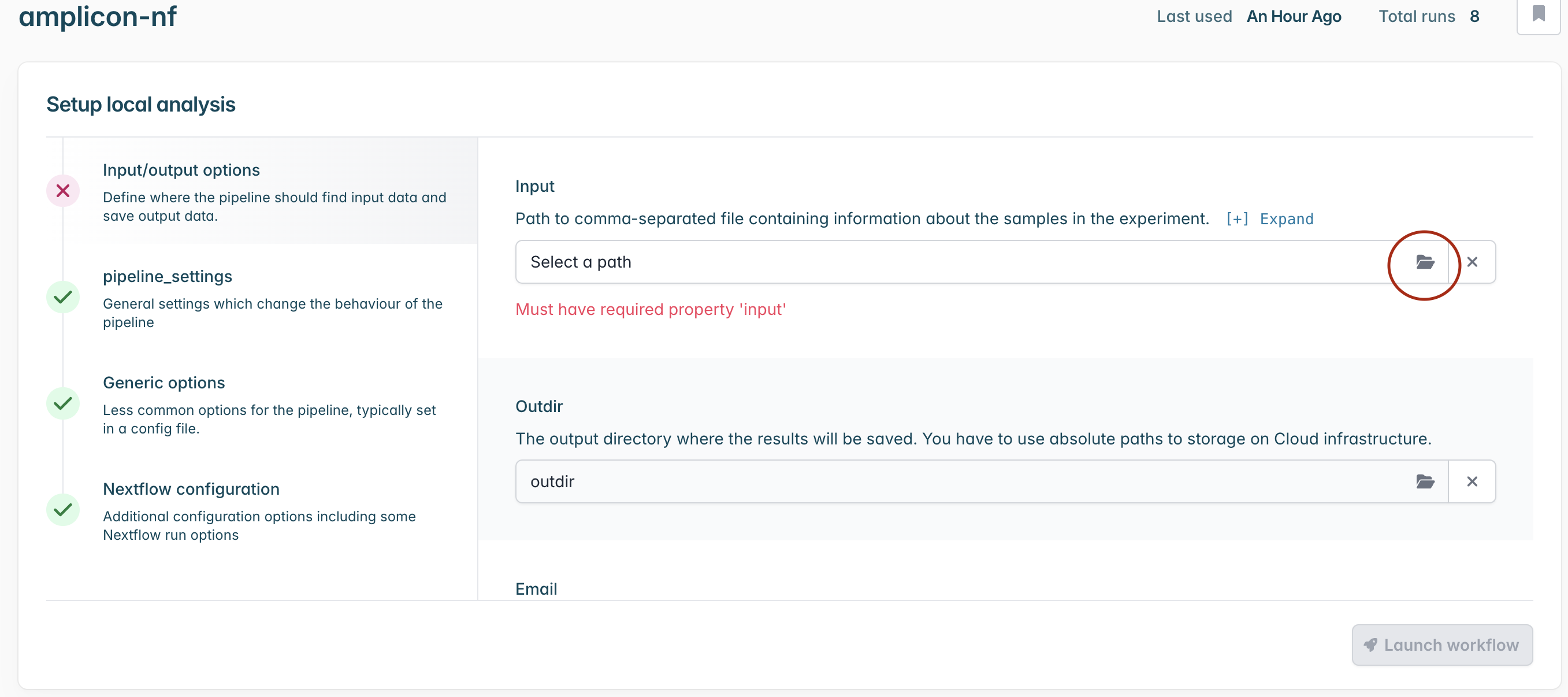1568x697 pixels.
Task: Click the green check beside Generic options
Action: pos(63,403)
